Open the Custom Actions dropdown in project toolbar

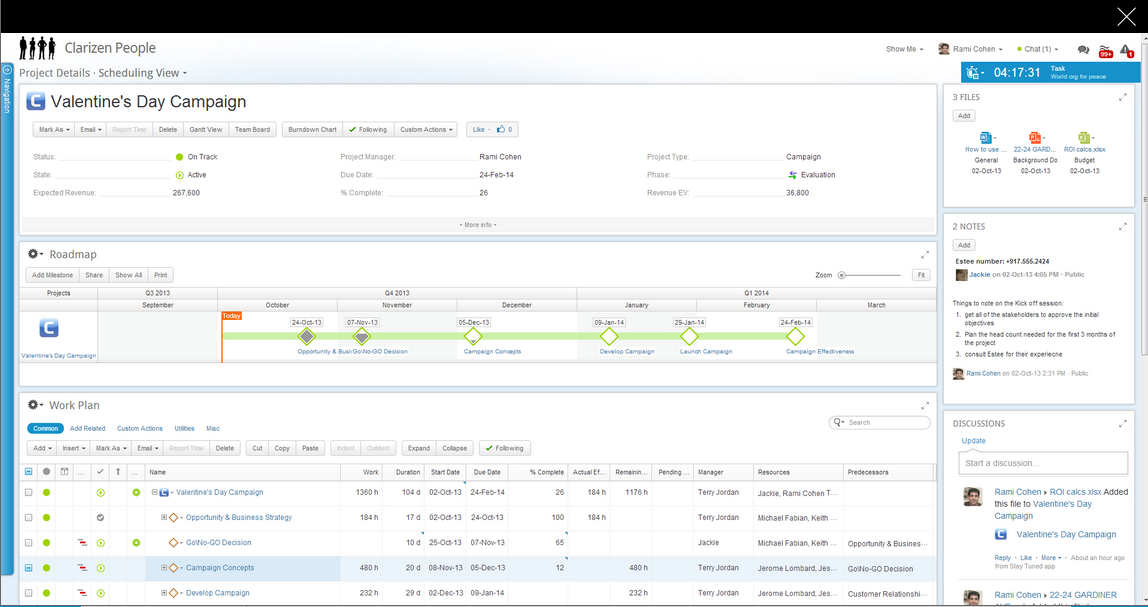click(425, 130)
